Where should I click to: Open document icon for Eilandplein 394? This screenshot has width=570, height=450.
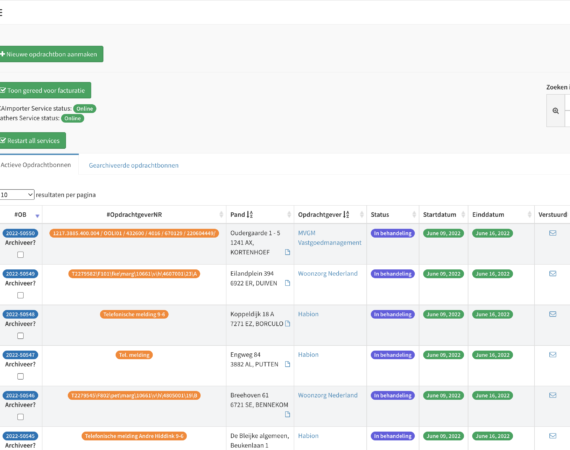pyautogui.click(x=287, y=283)
